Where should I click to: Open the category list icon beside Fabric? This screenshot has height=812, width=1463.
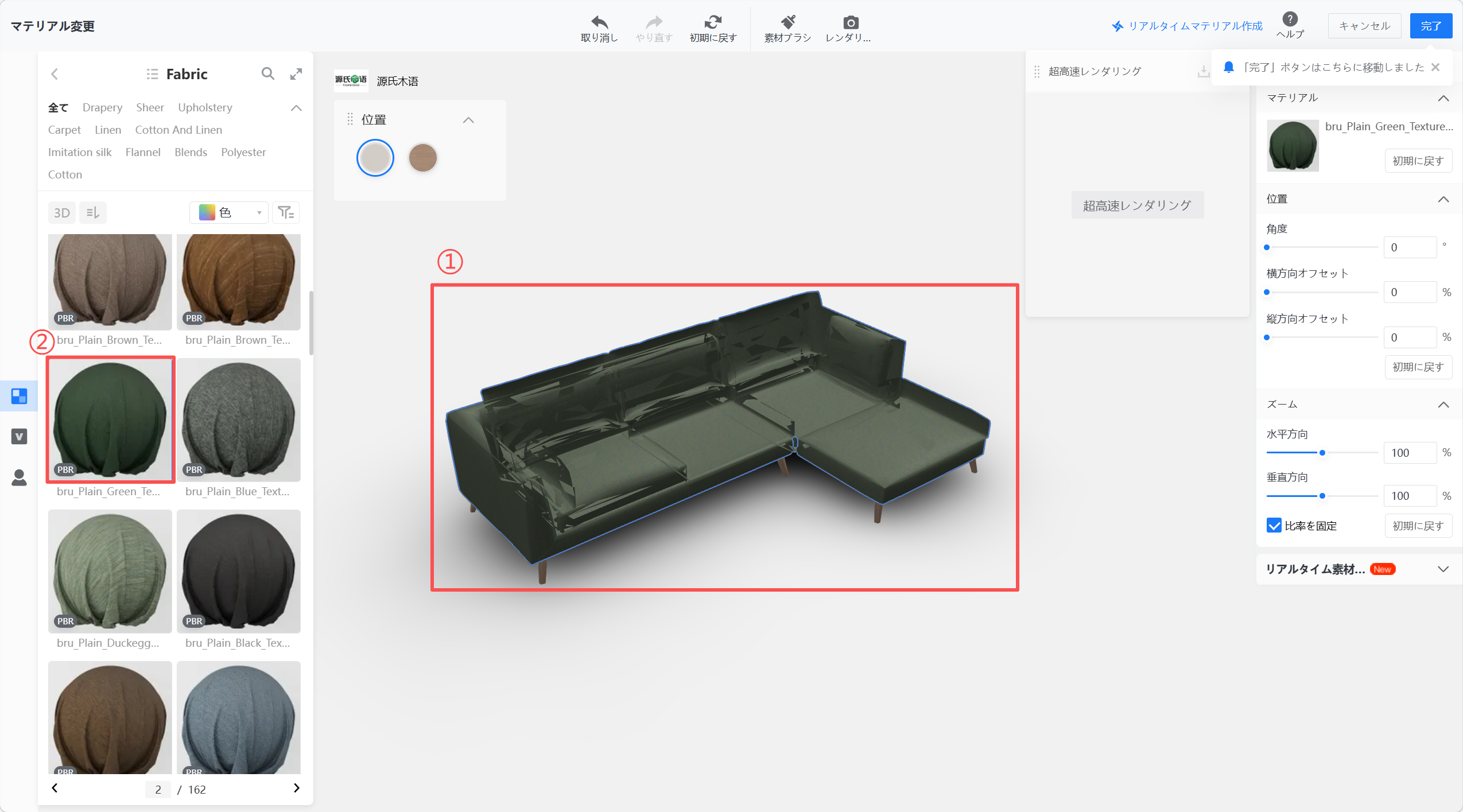point(152,74)
